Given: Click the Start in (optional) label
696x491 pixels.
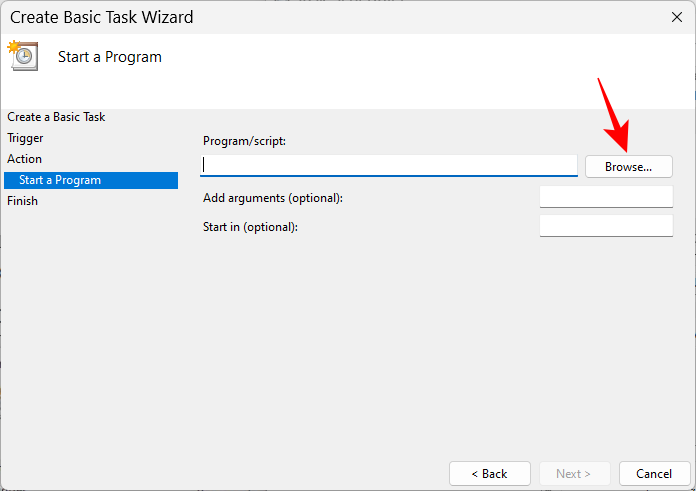Looking at the screenshot, I should click(x=250, y=227).
